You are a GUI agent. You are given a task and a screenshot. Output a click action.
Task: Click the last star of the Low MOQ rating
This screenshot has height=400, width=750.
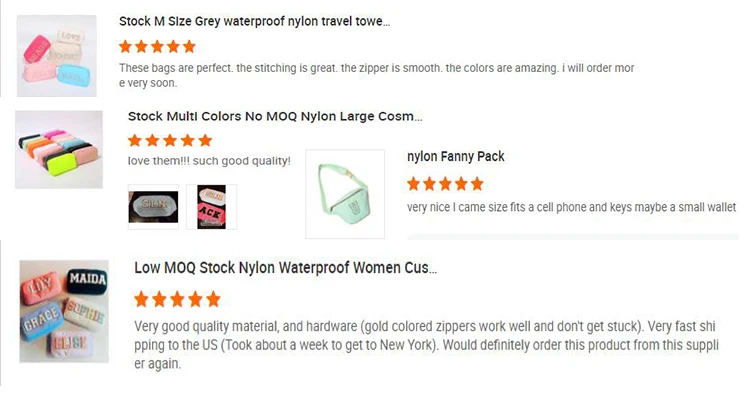(x=212, y=299)
